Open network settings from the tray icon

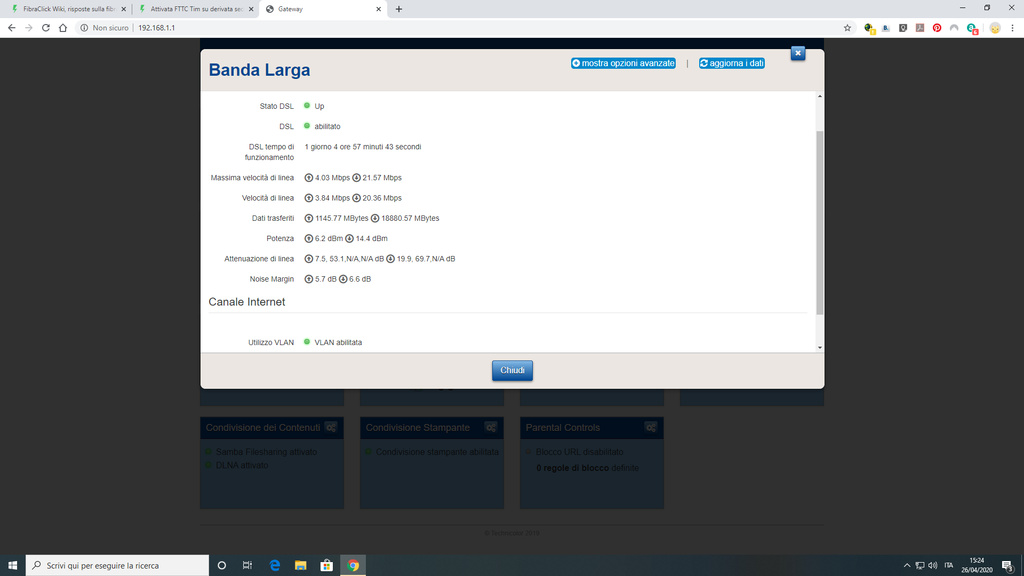[920, 566]
